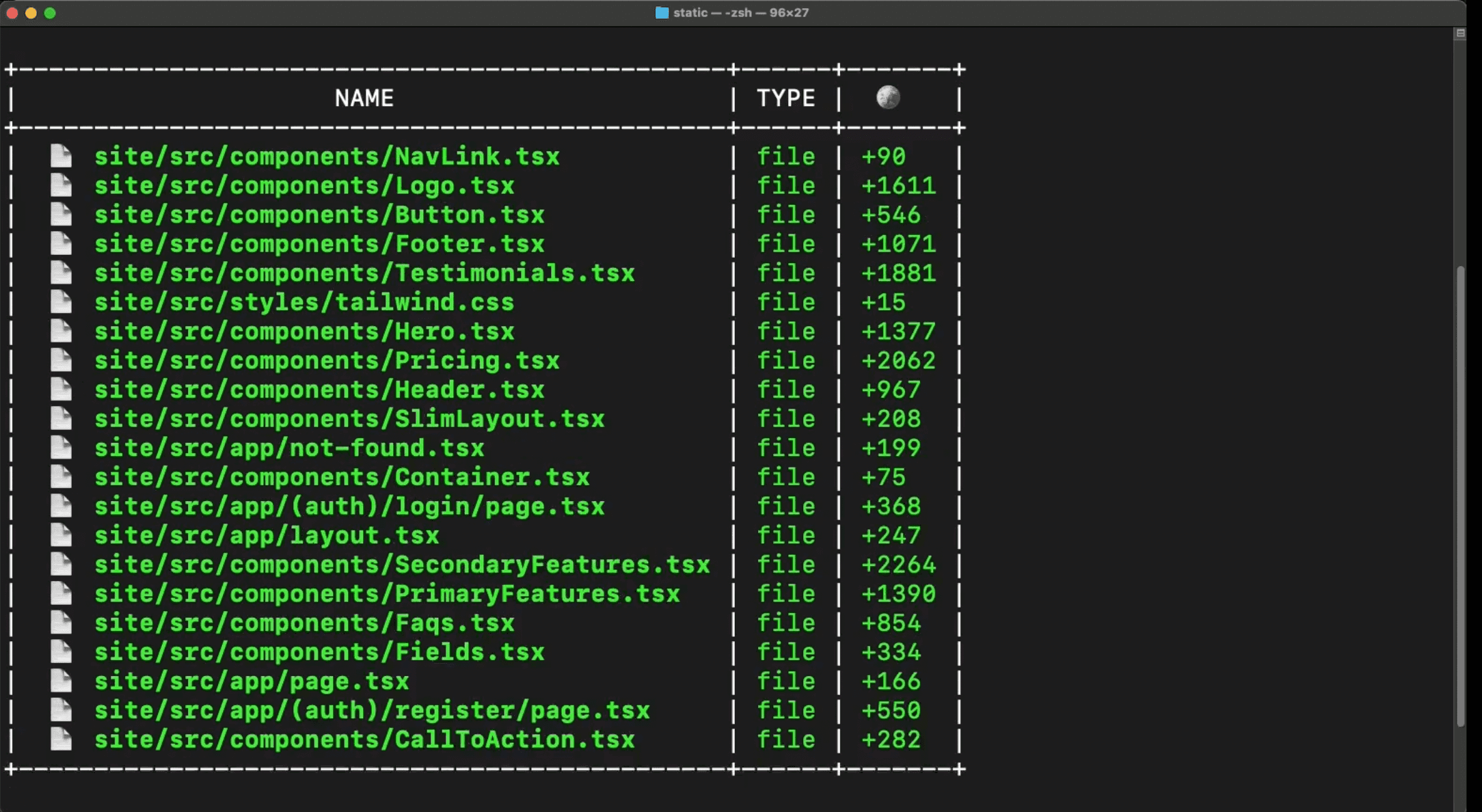
Task: Click the folder icon in the window title
Action: click(x=662, y=12)
